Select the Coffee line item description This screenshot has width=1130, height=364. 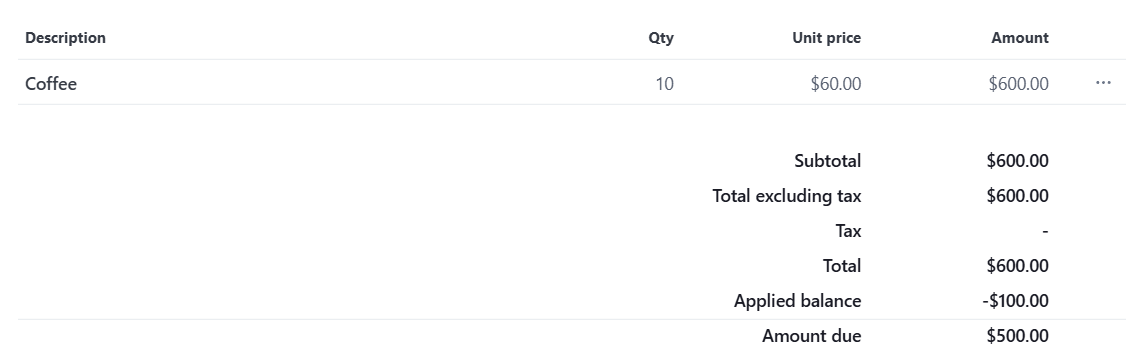click(x=51, y=84)
